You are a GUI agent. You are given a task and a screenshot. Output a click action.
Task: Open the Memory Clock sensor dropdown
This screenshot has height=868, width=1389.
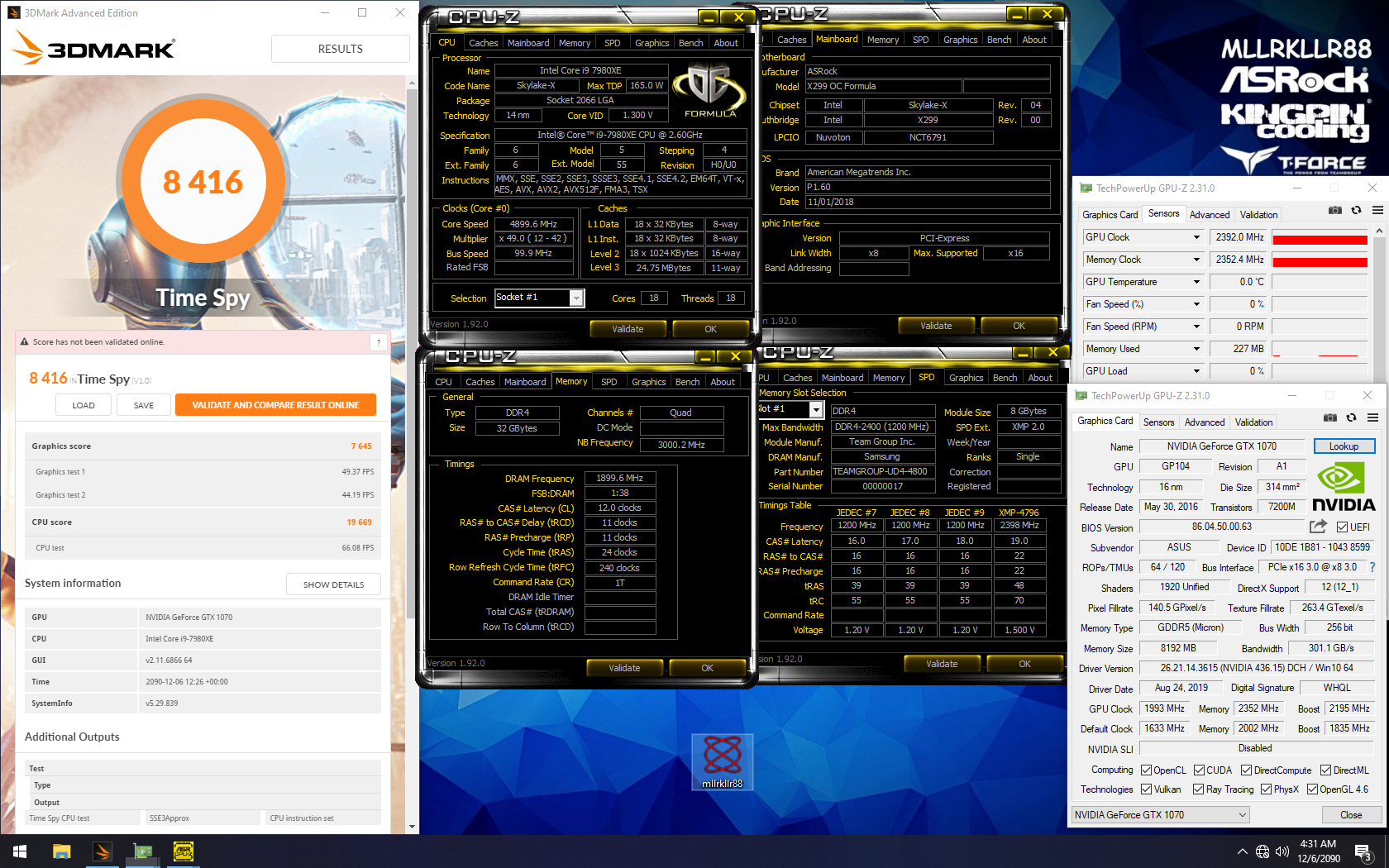tap(1196, 260)
